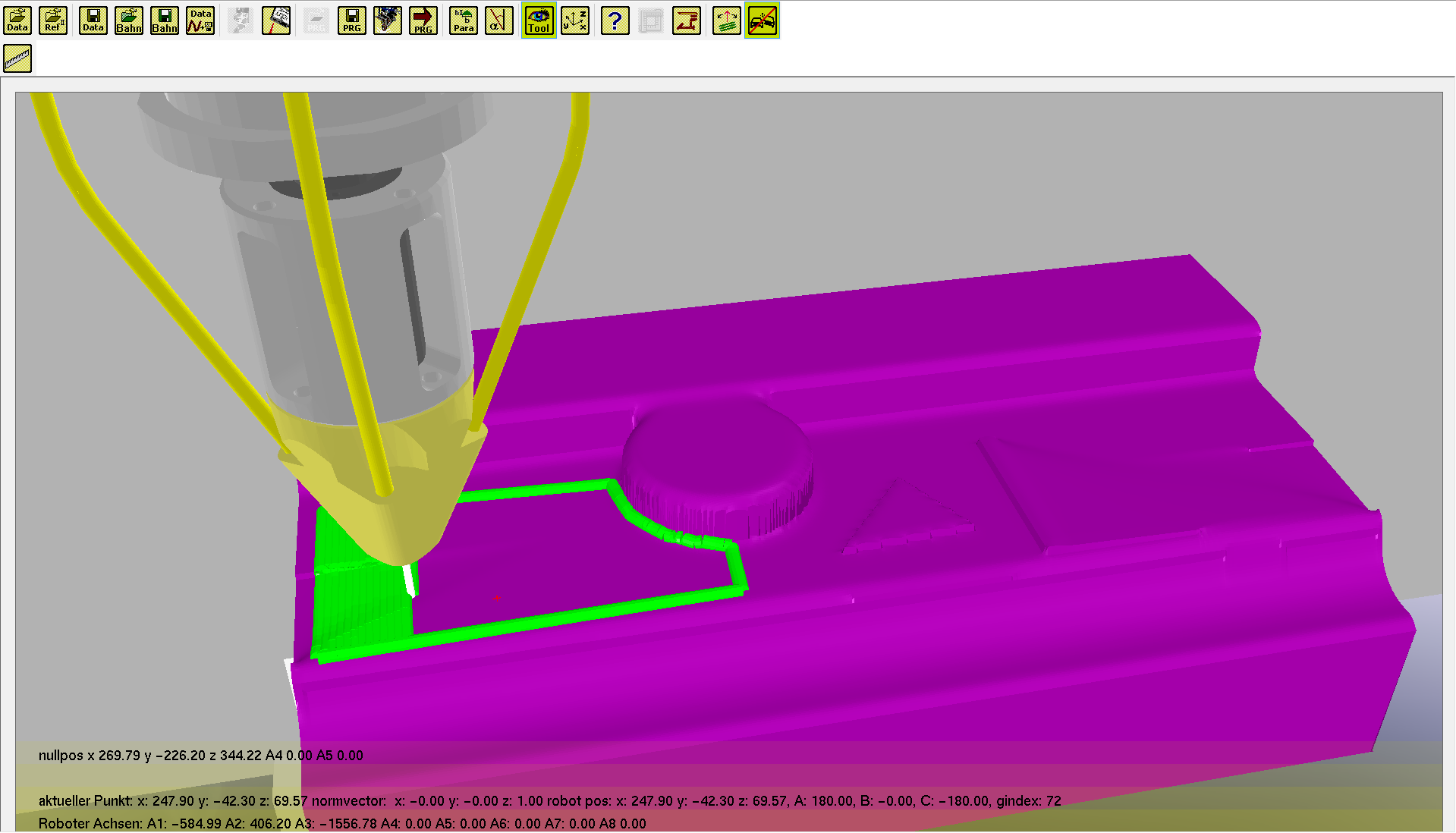The height and width of the screenshot is (833, 1456).
Task: Toggle the xyz coordinate axes icon
Action: coord(575,20)
